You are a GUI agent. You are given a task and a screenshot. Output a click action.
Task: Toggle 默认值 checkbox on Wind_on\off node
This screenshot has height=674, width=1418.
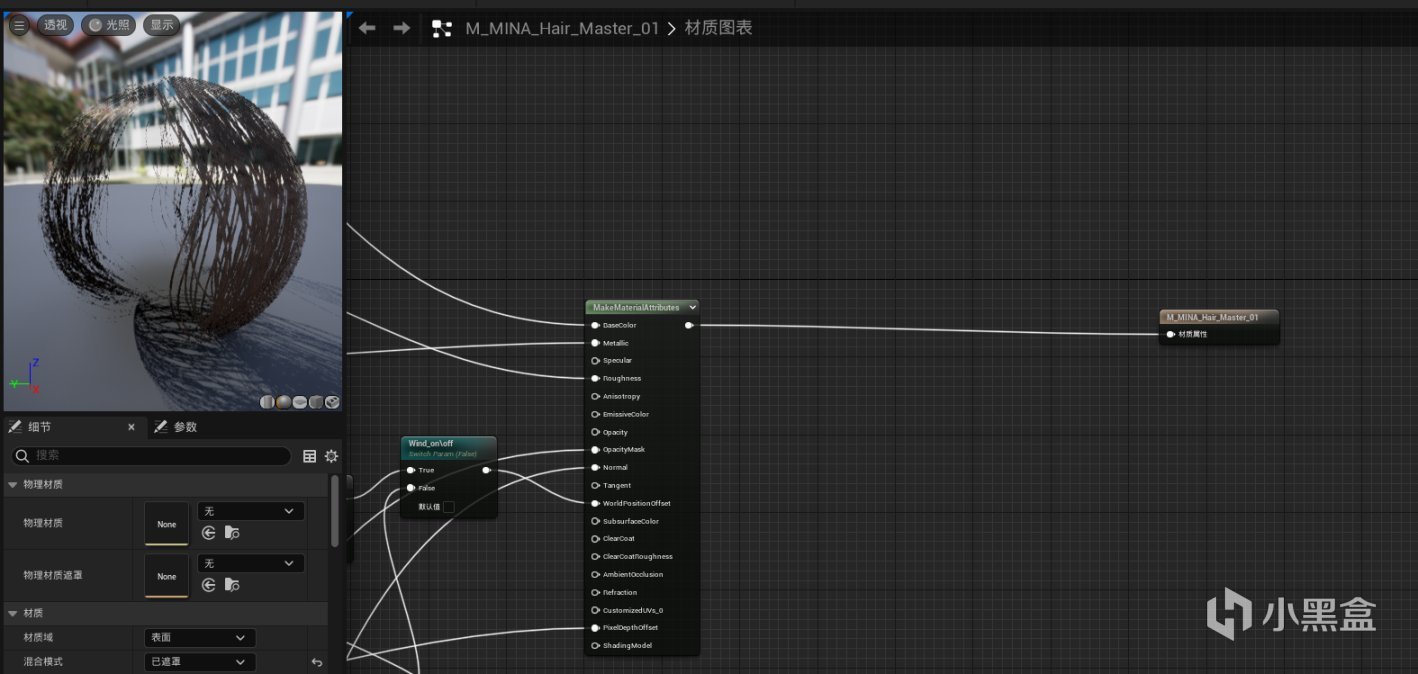click(x=449, y=507)
